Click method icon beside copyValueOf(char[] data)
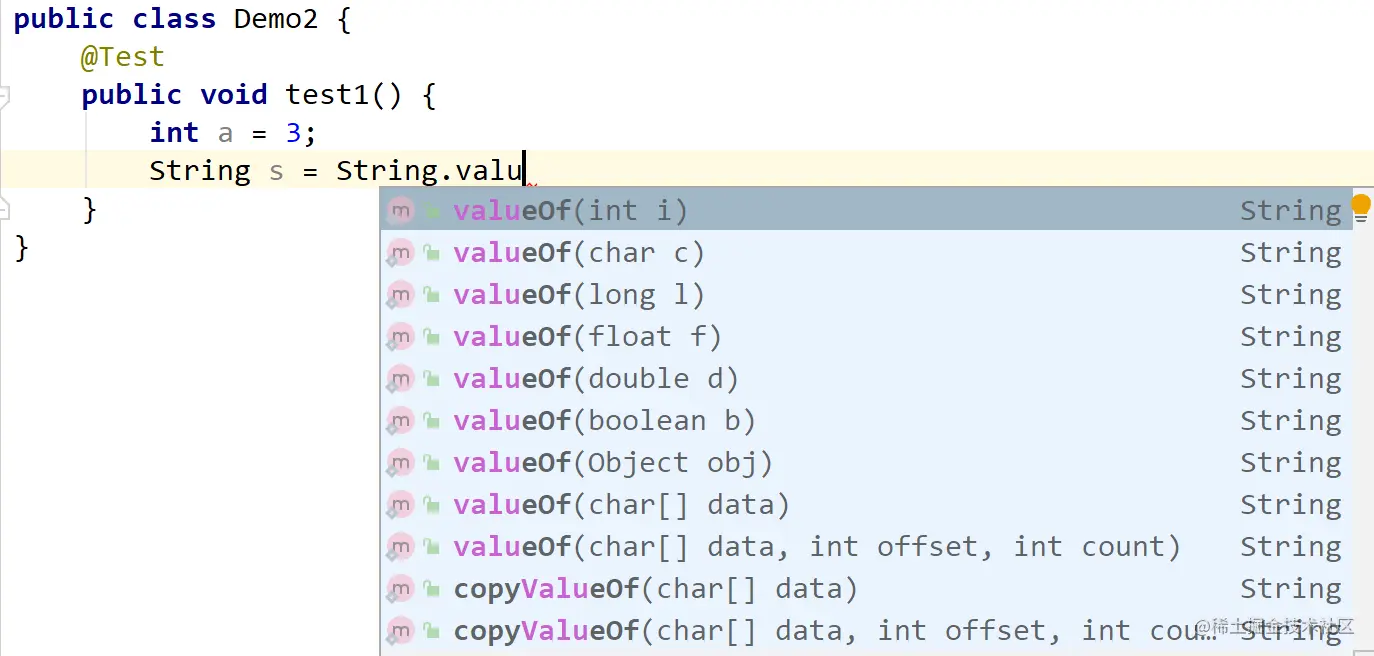This screenshot has width=1374, height=656. pyautogui.click(x=400, y=589)
